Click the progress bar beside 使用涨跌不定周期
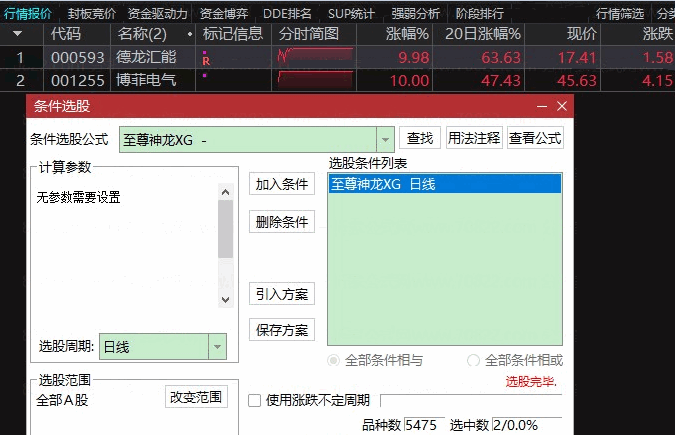Image resolution: width=675 pixels, height=435 pixels. 471,401
